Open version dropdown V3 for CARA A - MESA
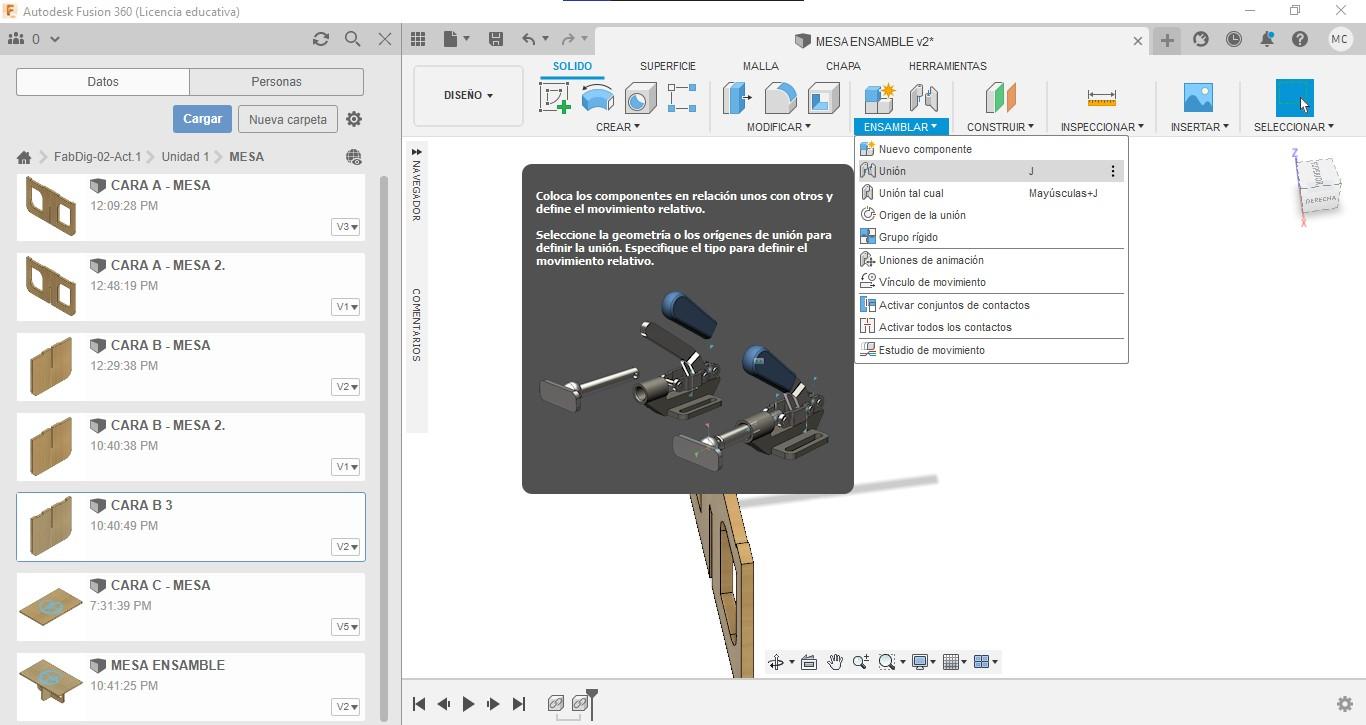The height and width of the screenshot is (725, 1366). [x=346, y=227]
